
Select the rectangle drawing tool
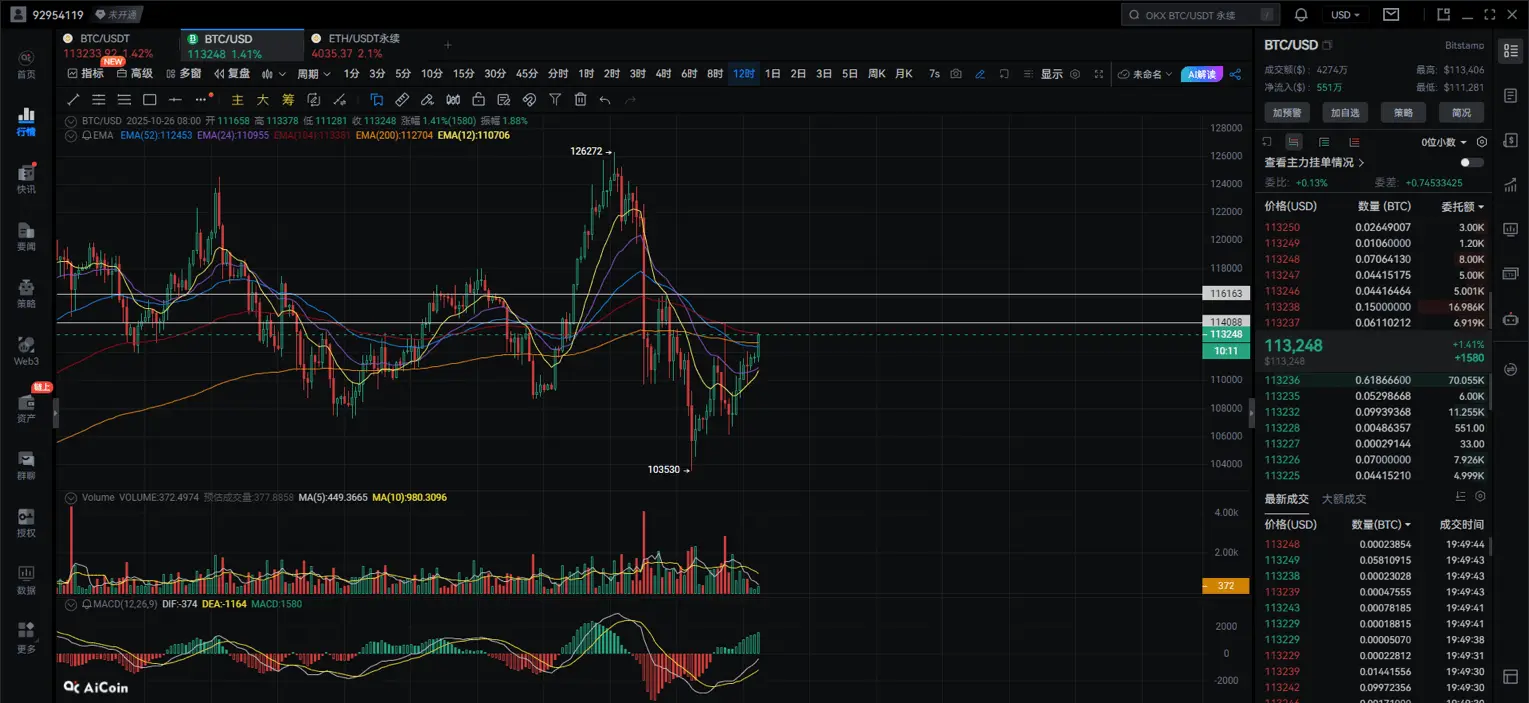pyautogui.click(x=149, y=99)
